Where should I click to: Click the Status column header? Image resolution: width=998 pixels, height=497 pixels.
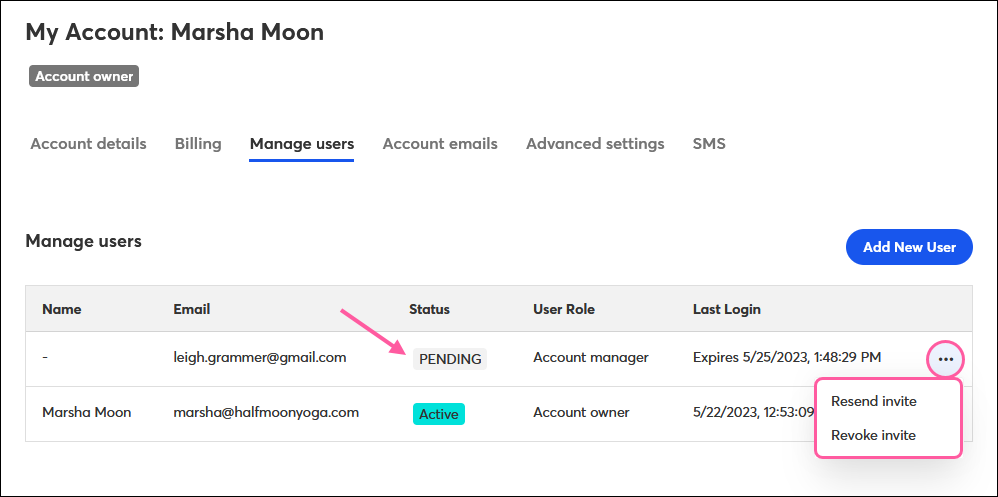[430, 309]
